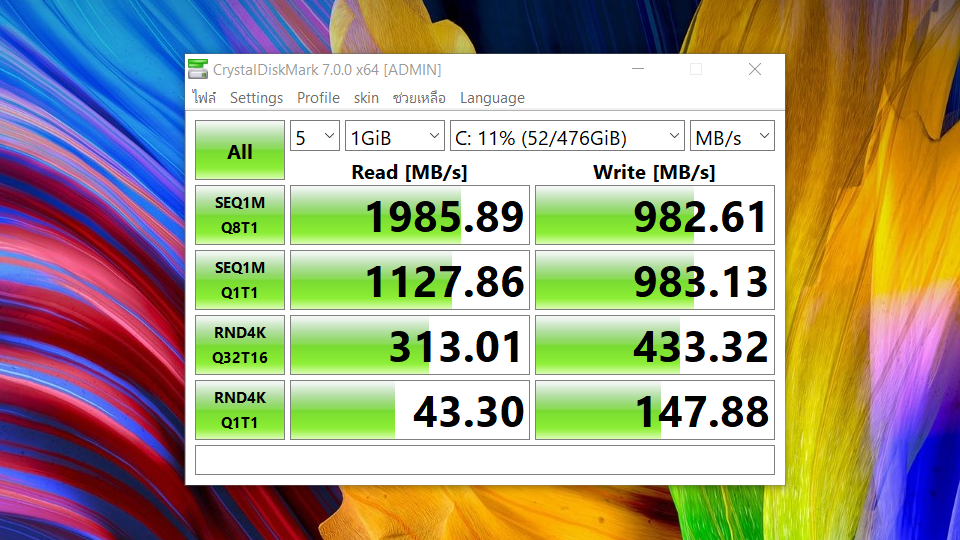This screenshot has width=960, height=540.
Task: Open the ไฟล์ menu
Action: point(204,98)
